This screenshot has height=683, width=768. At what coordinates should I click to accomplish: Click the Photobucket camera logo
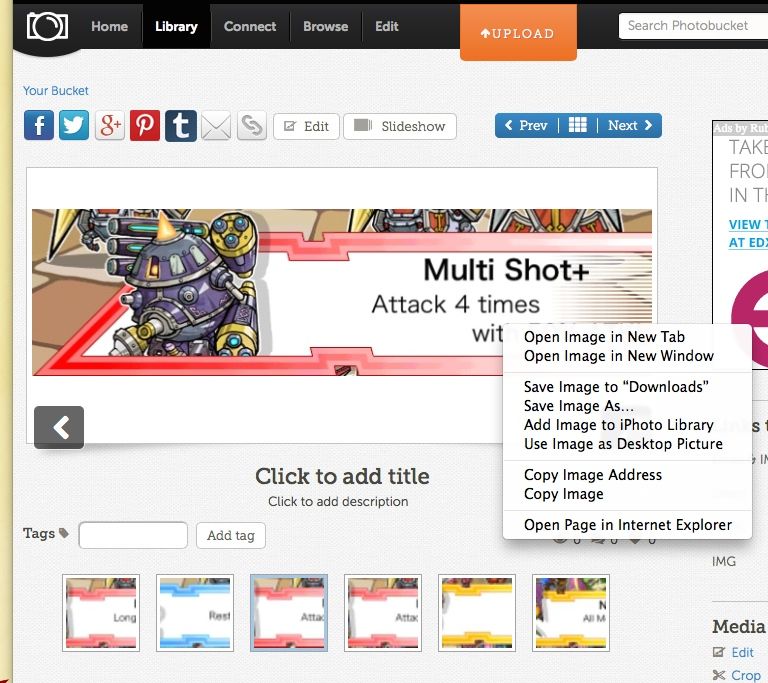point(46,26)
